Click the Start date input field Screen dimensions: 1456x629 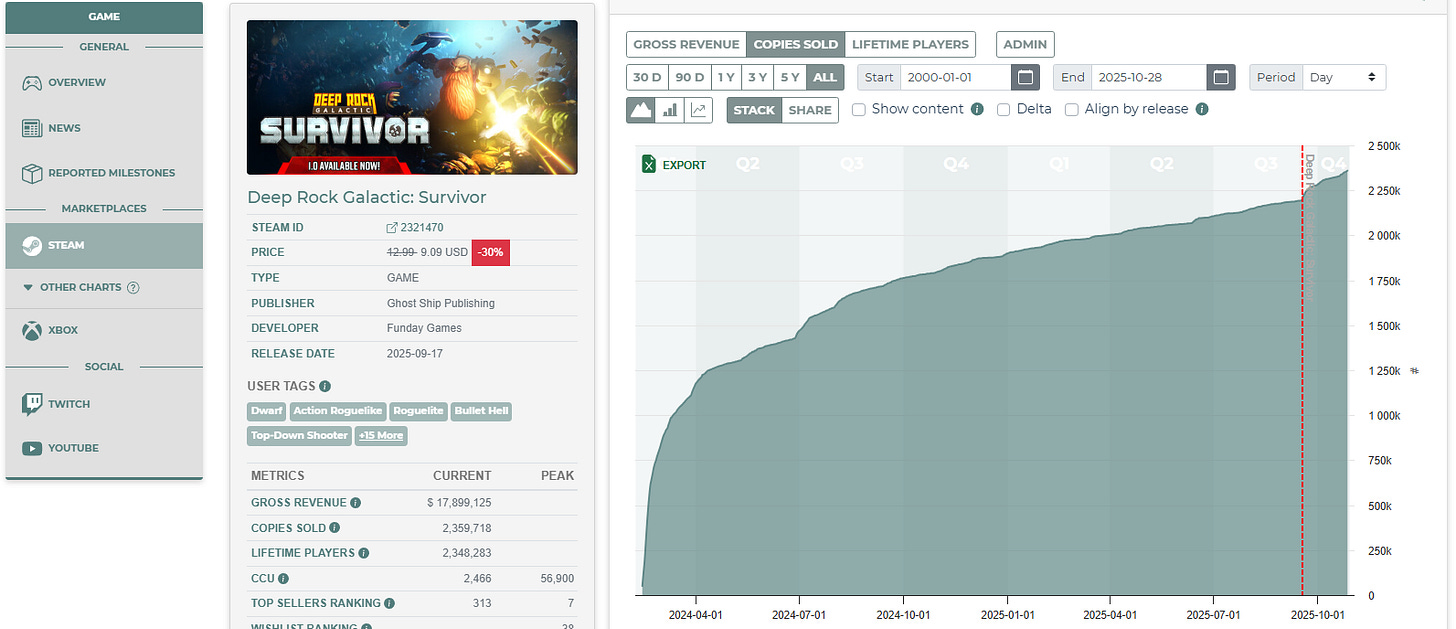coord(956,77)
